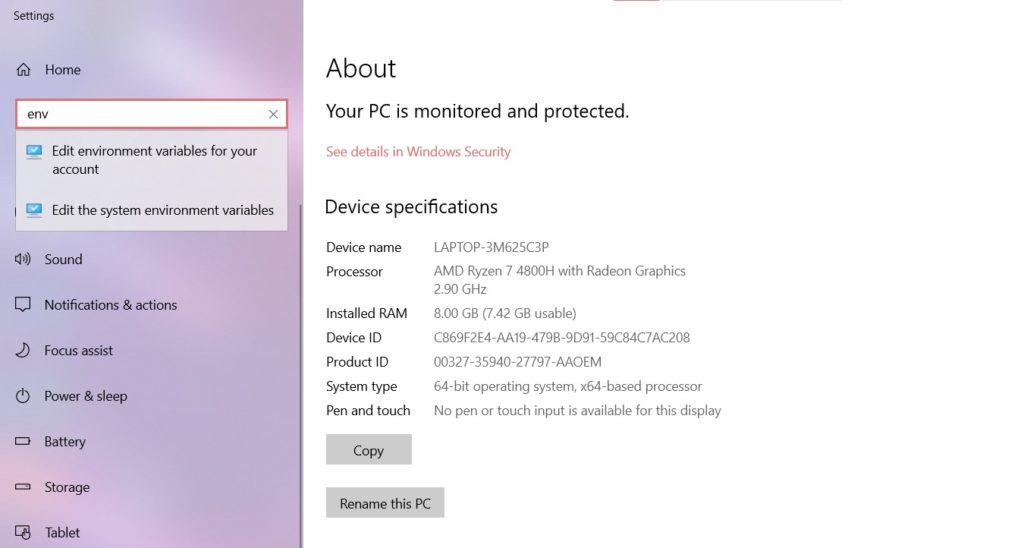Click the sidebar vertical scrollbar
This screenshot has height=548, width=1024.
click(301, 376)
